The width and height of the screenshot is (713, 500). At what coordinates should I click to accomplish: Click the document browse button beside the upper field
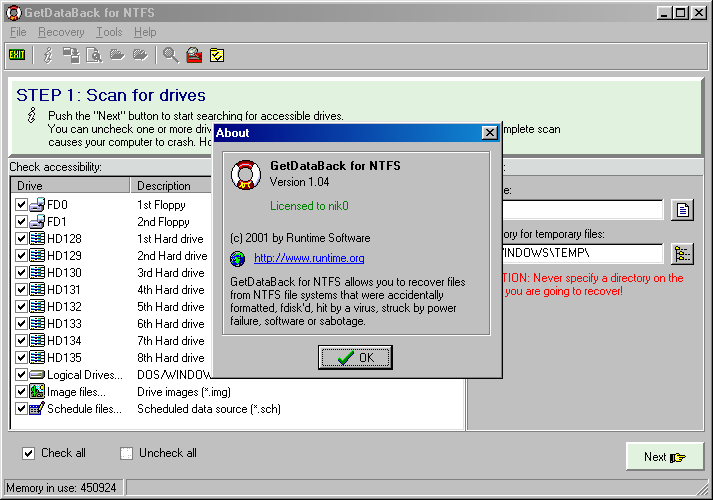[x=682, y=210]
